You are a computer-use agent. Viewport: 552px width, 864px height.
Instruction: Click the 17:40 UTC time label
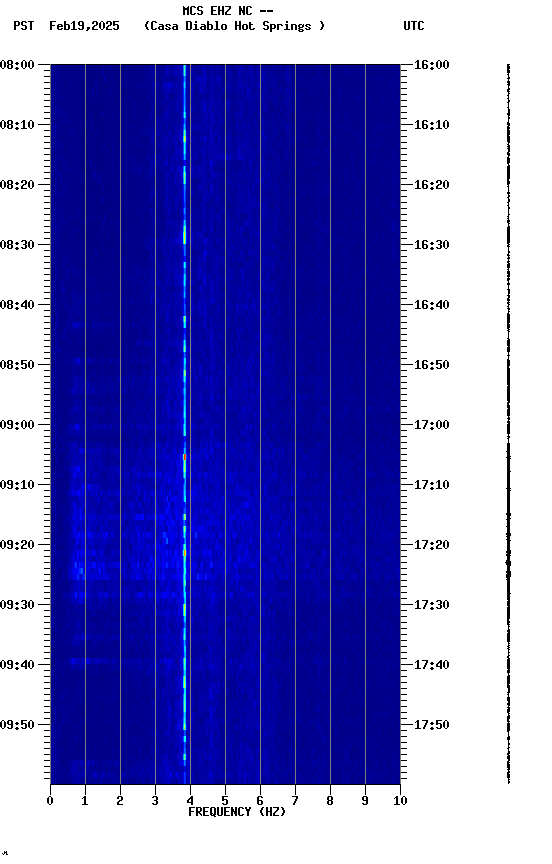432,665
